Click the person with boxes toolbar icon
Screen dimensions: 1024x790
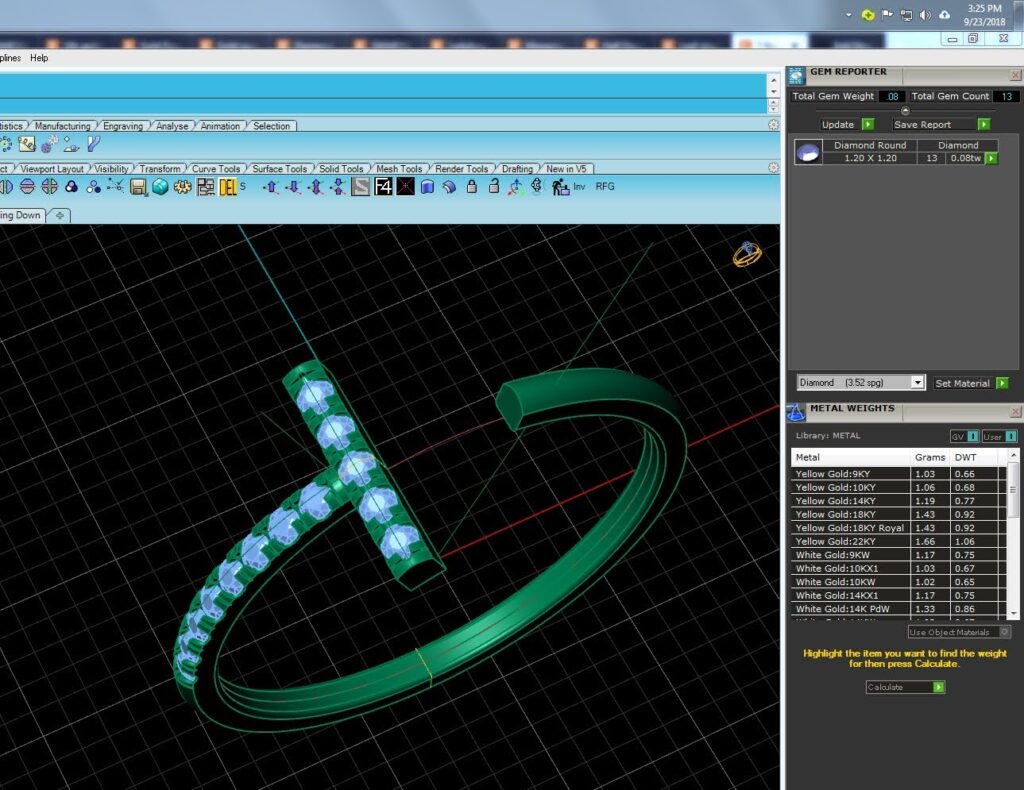[560, 187]
